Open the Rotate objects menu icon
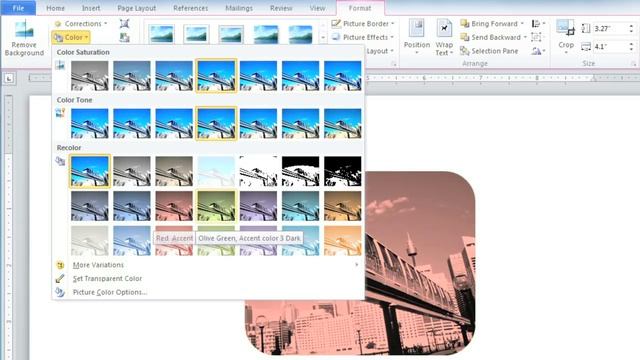Screen dimensions: 640x360 (538, 51)
